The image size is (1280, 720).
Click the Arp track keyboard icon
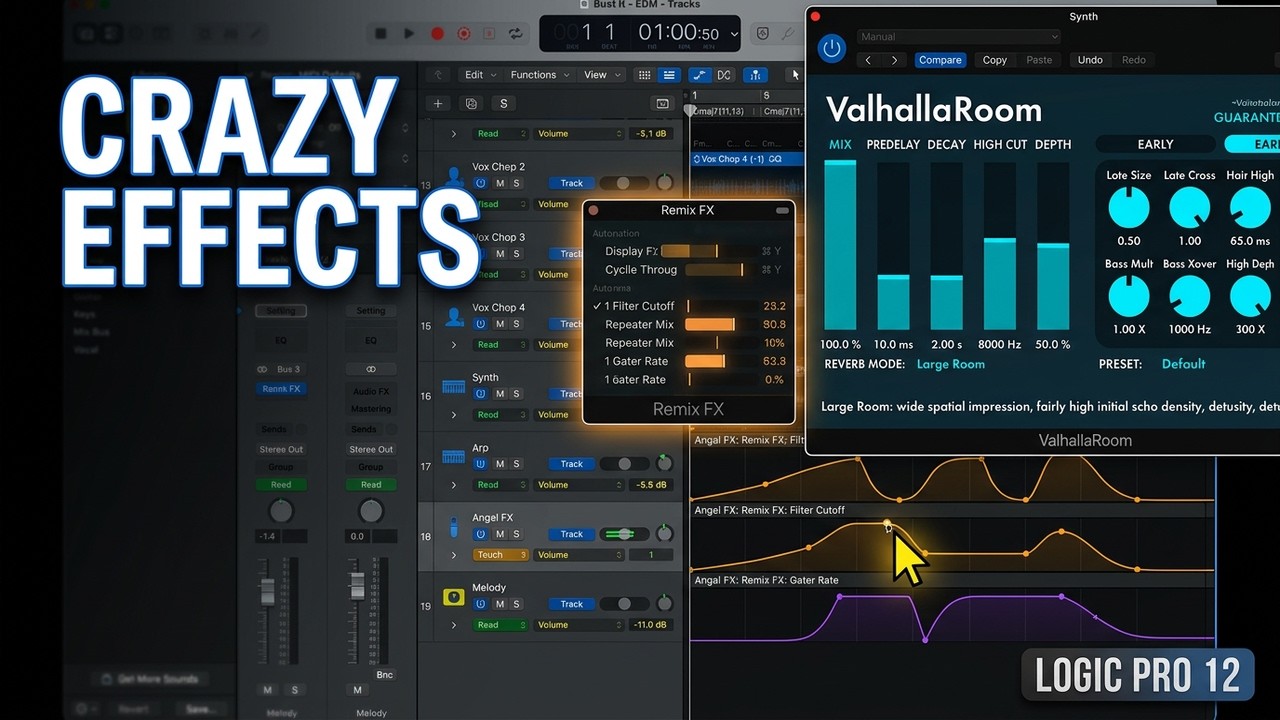[454, 457]
